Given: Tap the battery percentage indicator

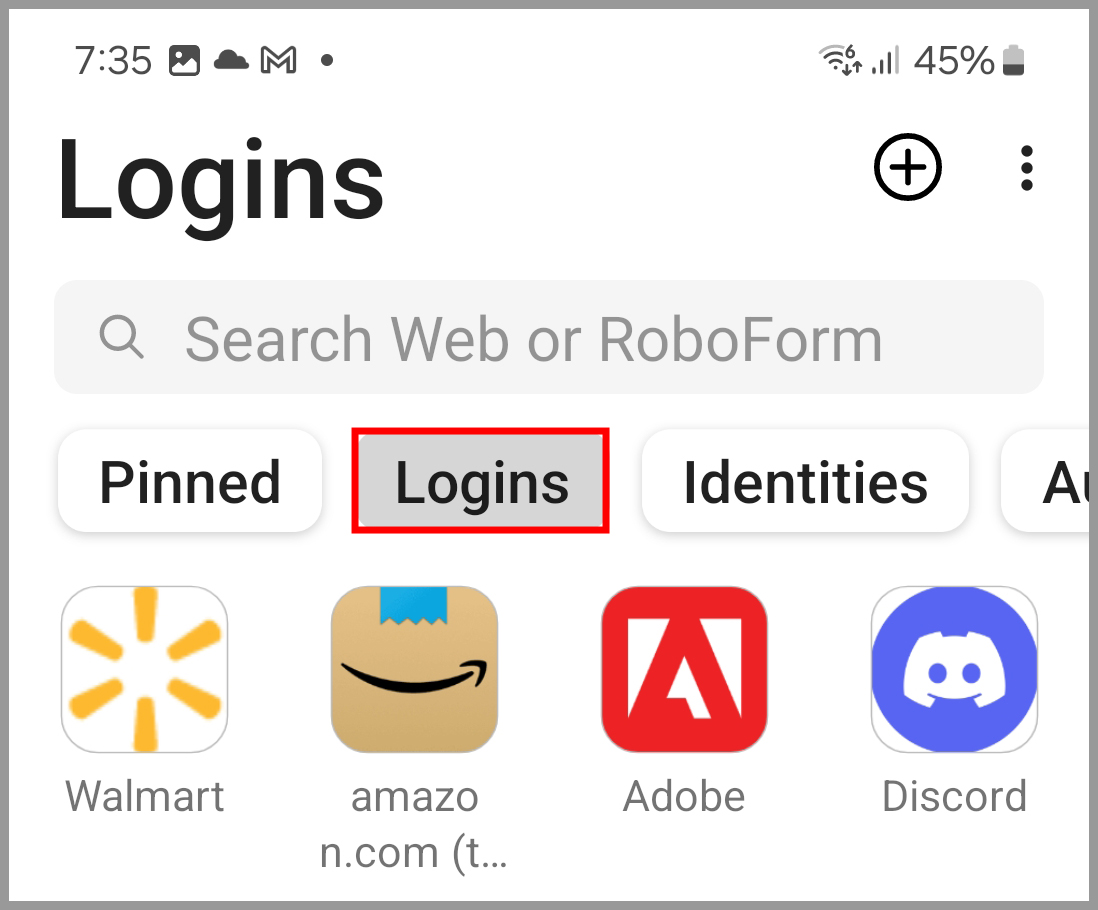Looking at the screenshot, I should [954, 60].
